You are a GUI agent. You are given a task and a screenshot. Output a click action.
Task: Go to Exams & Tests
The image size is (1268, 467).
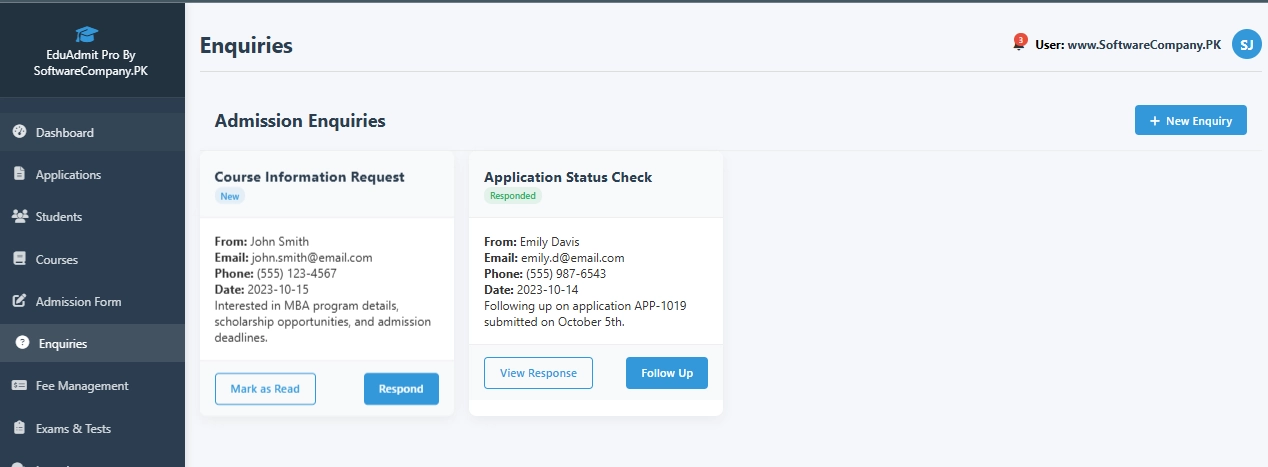tap(92, 428)
